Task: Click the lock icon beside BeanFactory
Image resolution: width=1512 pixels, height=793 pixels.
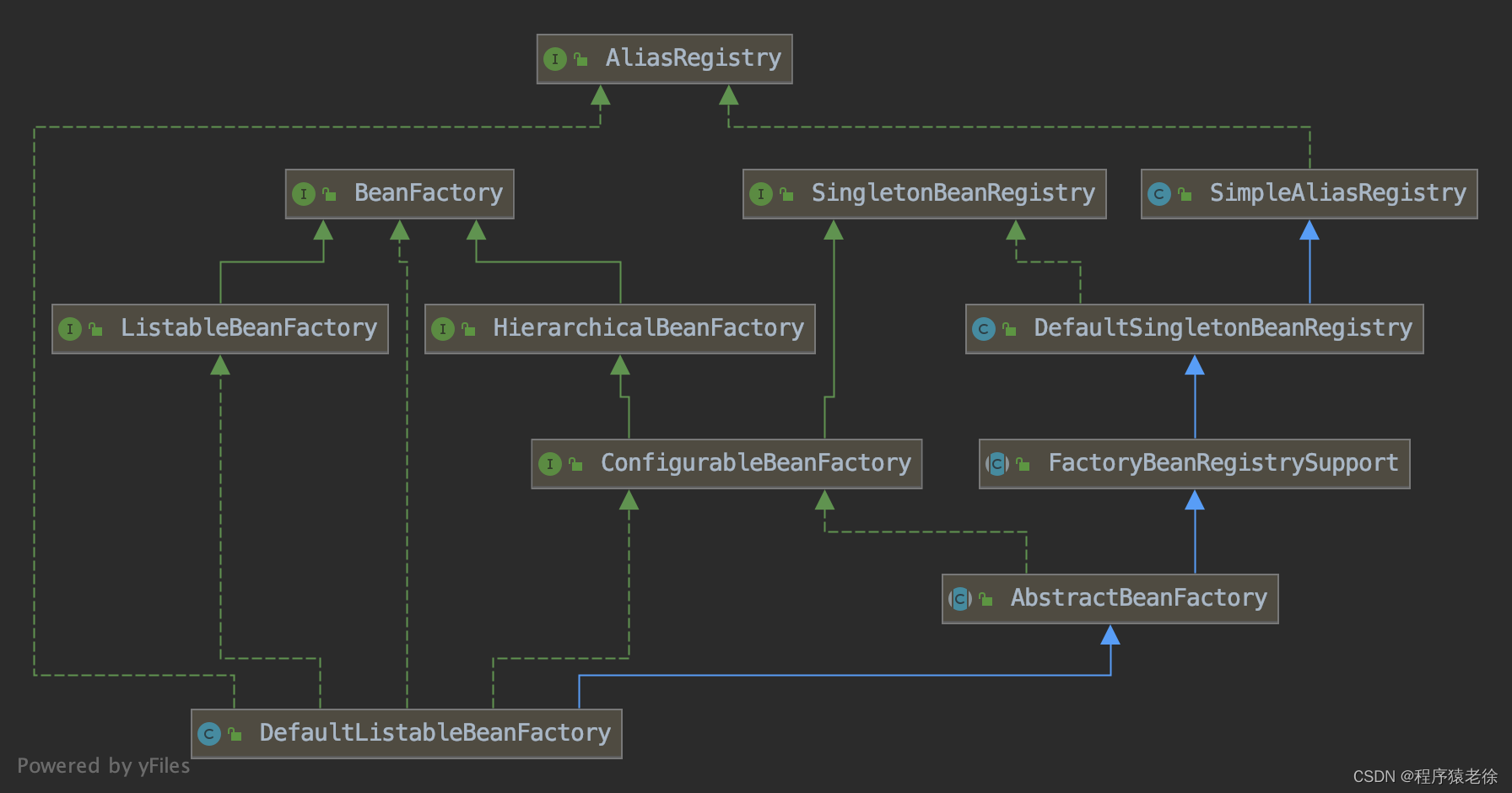Action: click(x=330, y=194)
